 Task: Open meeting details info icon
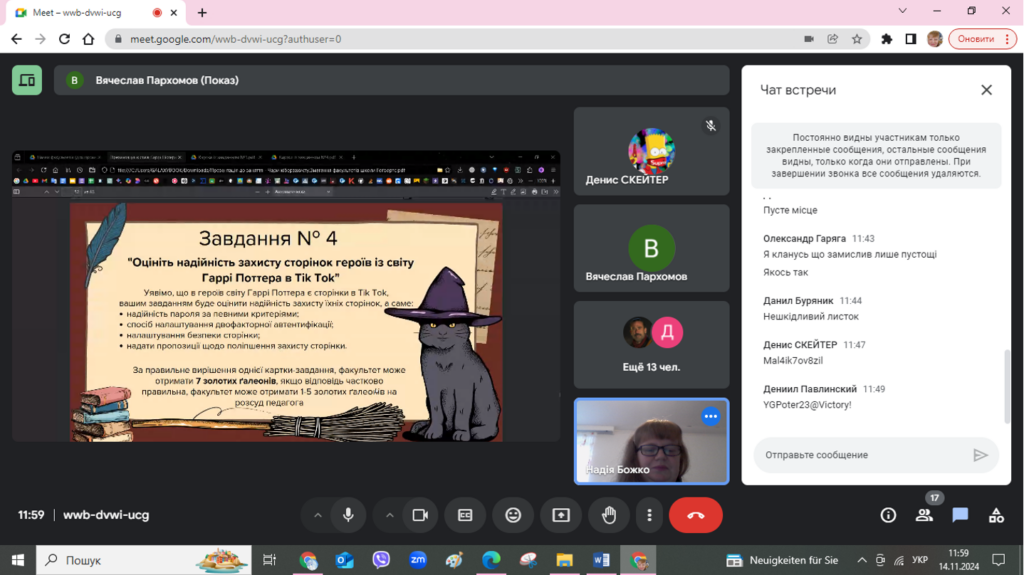pos(888,515)
